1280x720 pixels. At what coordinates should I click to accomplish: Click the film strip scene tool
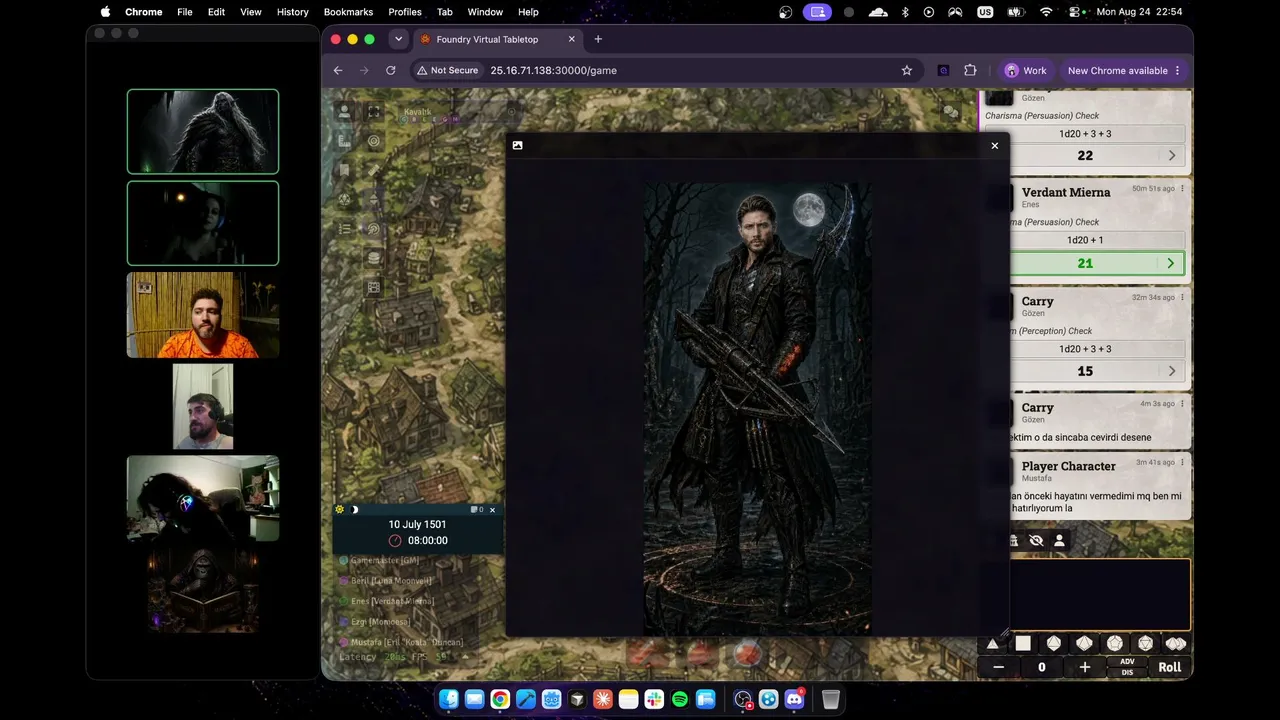tap(374, 287)
